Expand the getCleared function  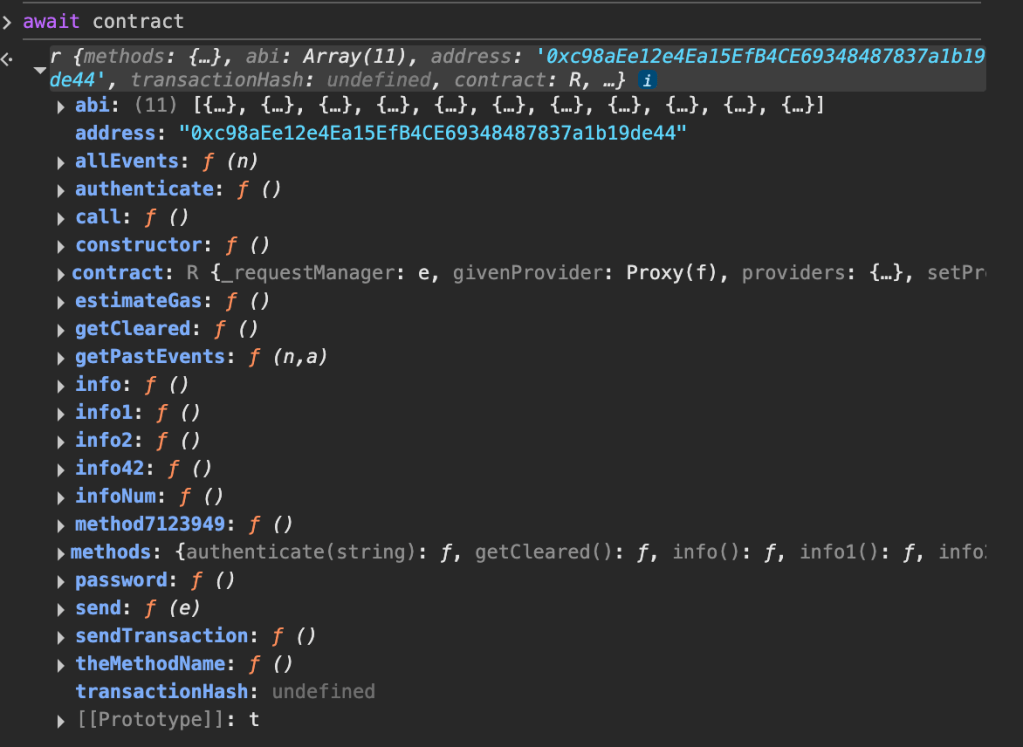pyautogui.click(x=63, y=329)
